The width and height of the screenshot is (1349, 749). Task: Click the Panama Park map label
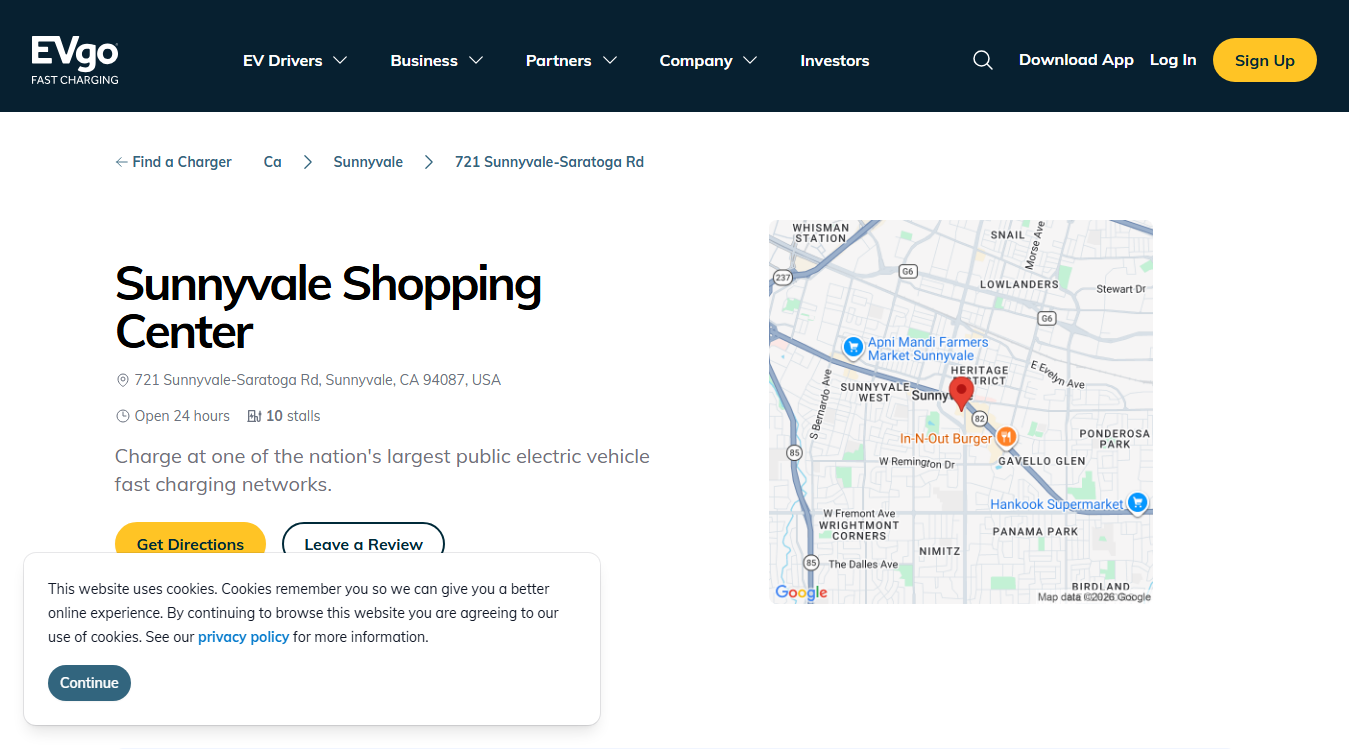click(1035, 531)
